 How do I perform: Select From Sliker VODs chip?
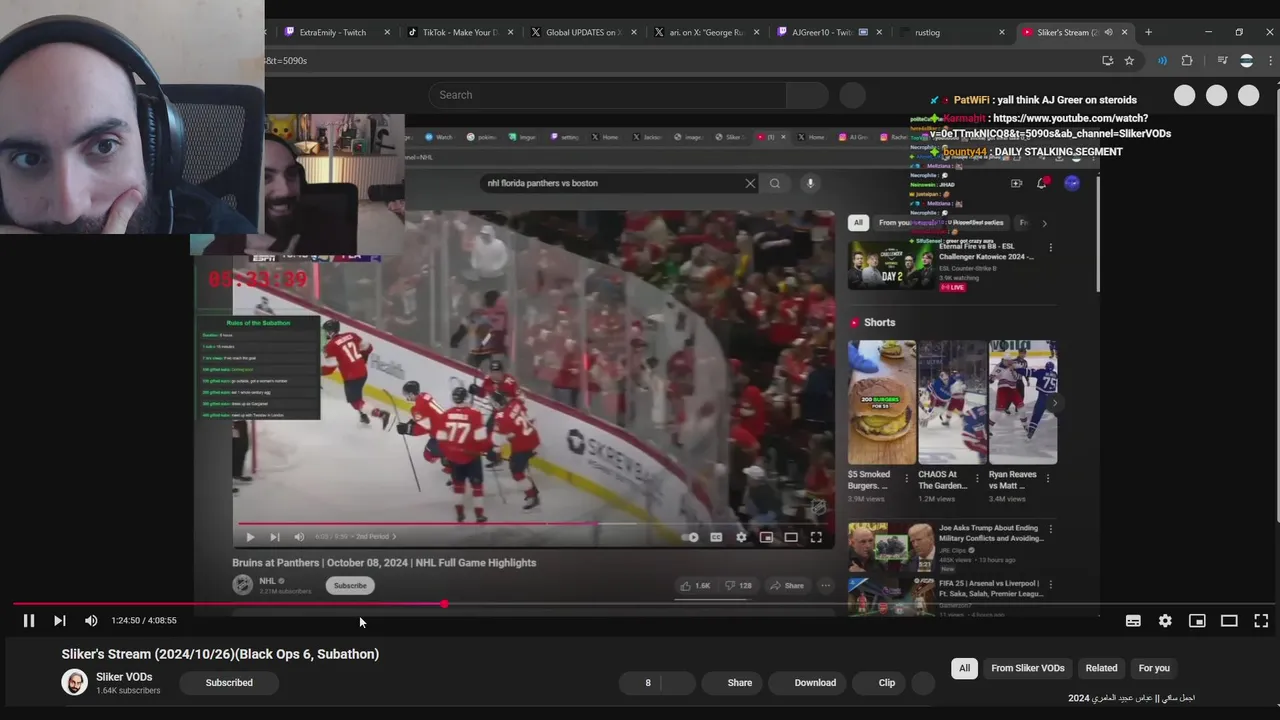click(x=1028, y=668)
